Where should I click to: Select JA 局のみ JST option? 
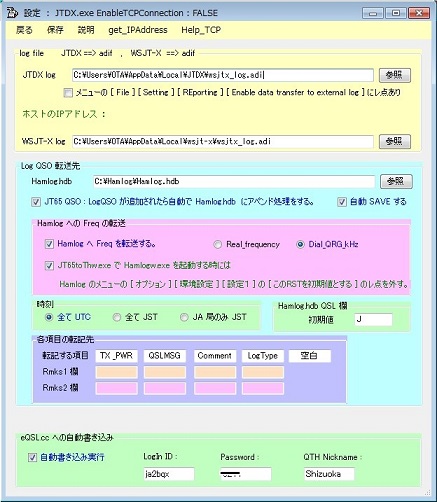[x=184, y=317]
